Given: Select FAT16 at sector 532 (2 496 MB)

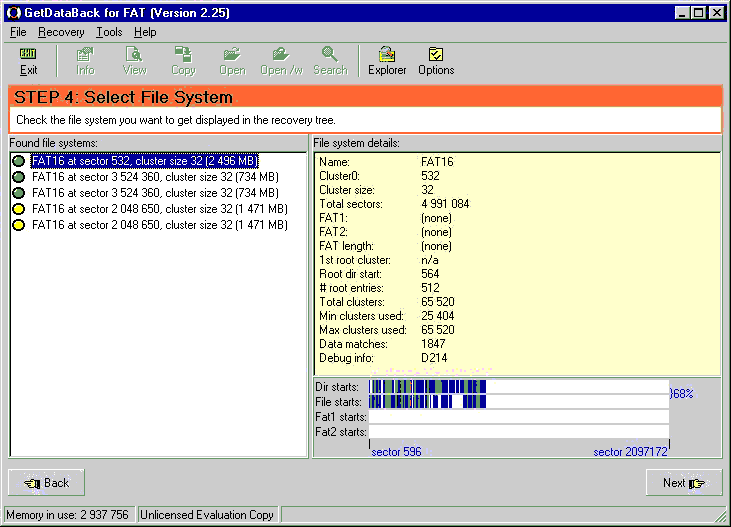Looking at the screenshot, I should [145, 161].
